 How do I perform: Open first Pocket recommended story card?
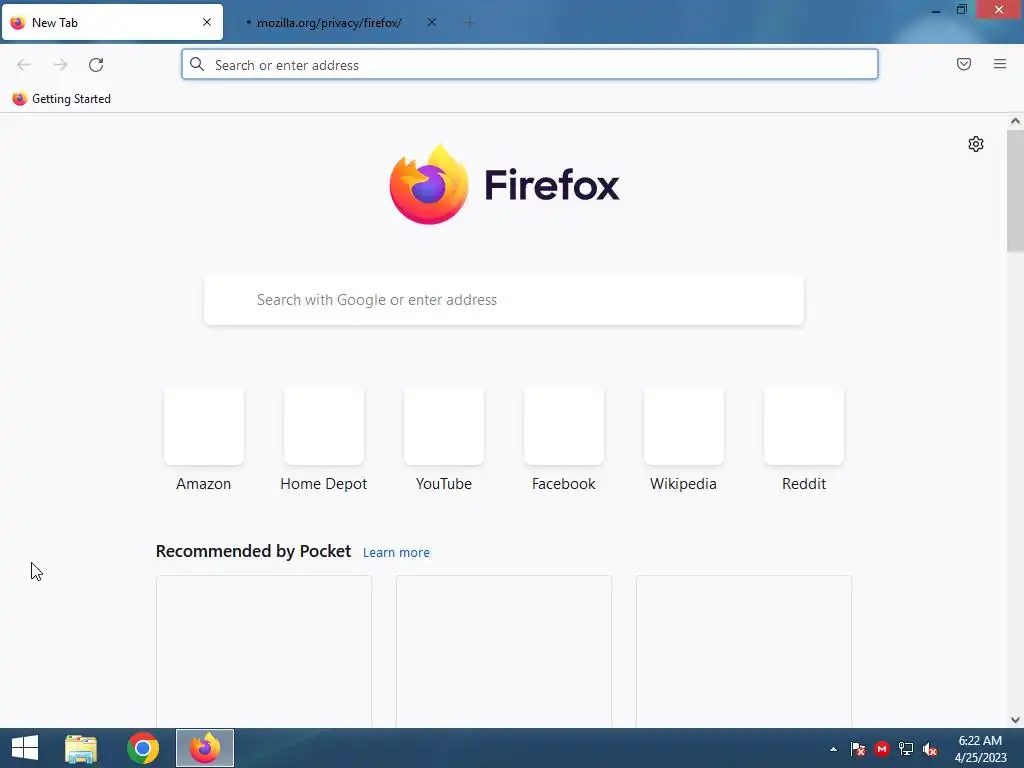(264, 651)
